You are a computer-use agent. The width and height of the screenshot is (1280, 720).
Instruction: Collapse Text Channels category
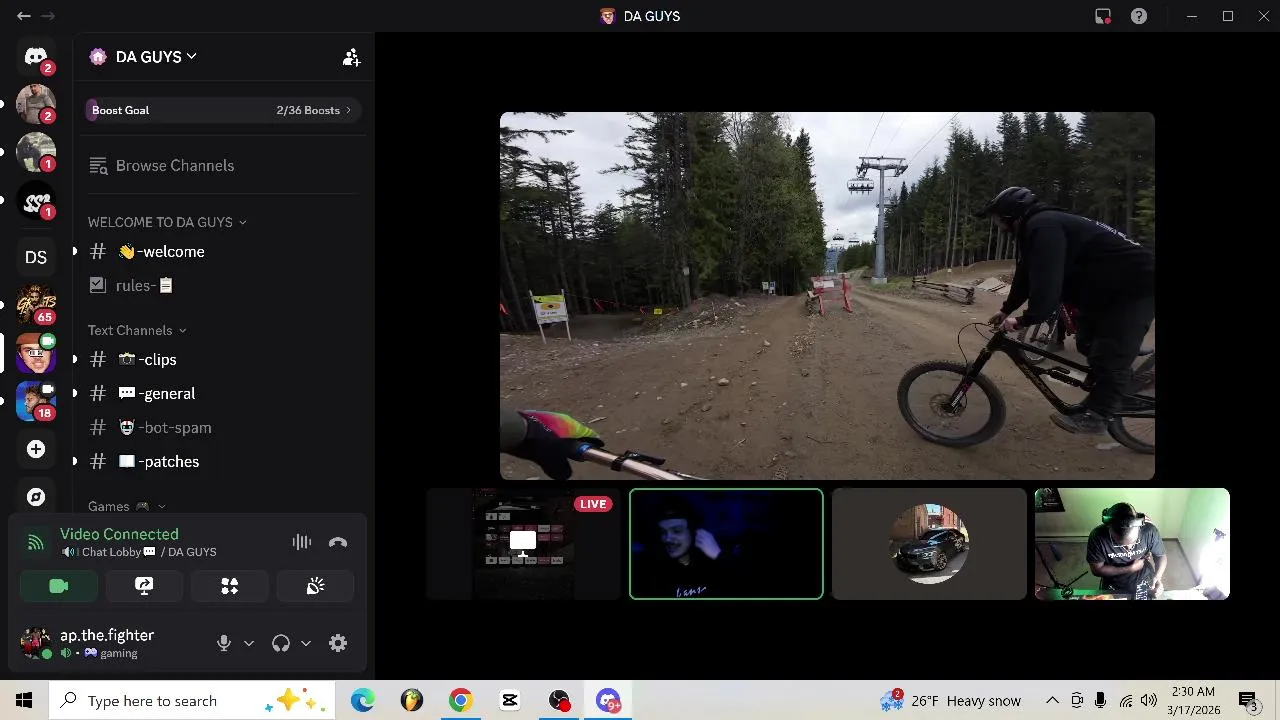pyautogui.click(x=137, y=330)
